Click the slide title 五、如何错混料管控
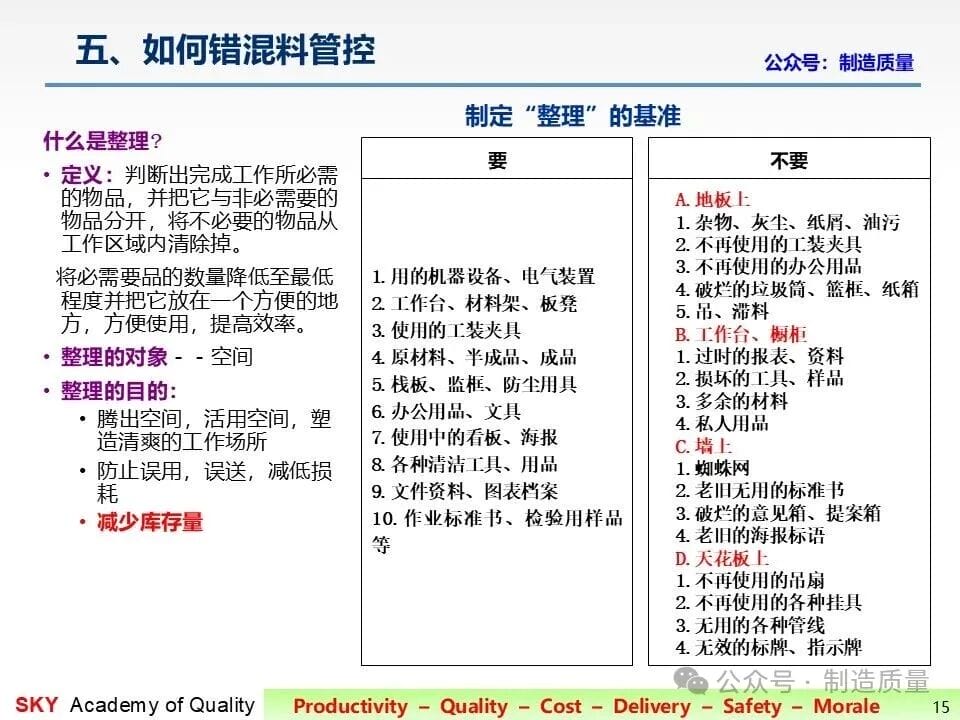 225,50
